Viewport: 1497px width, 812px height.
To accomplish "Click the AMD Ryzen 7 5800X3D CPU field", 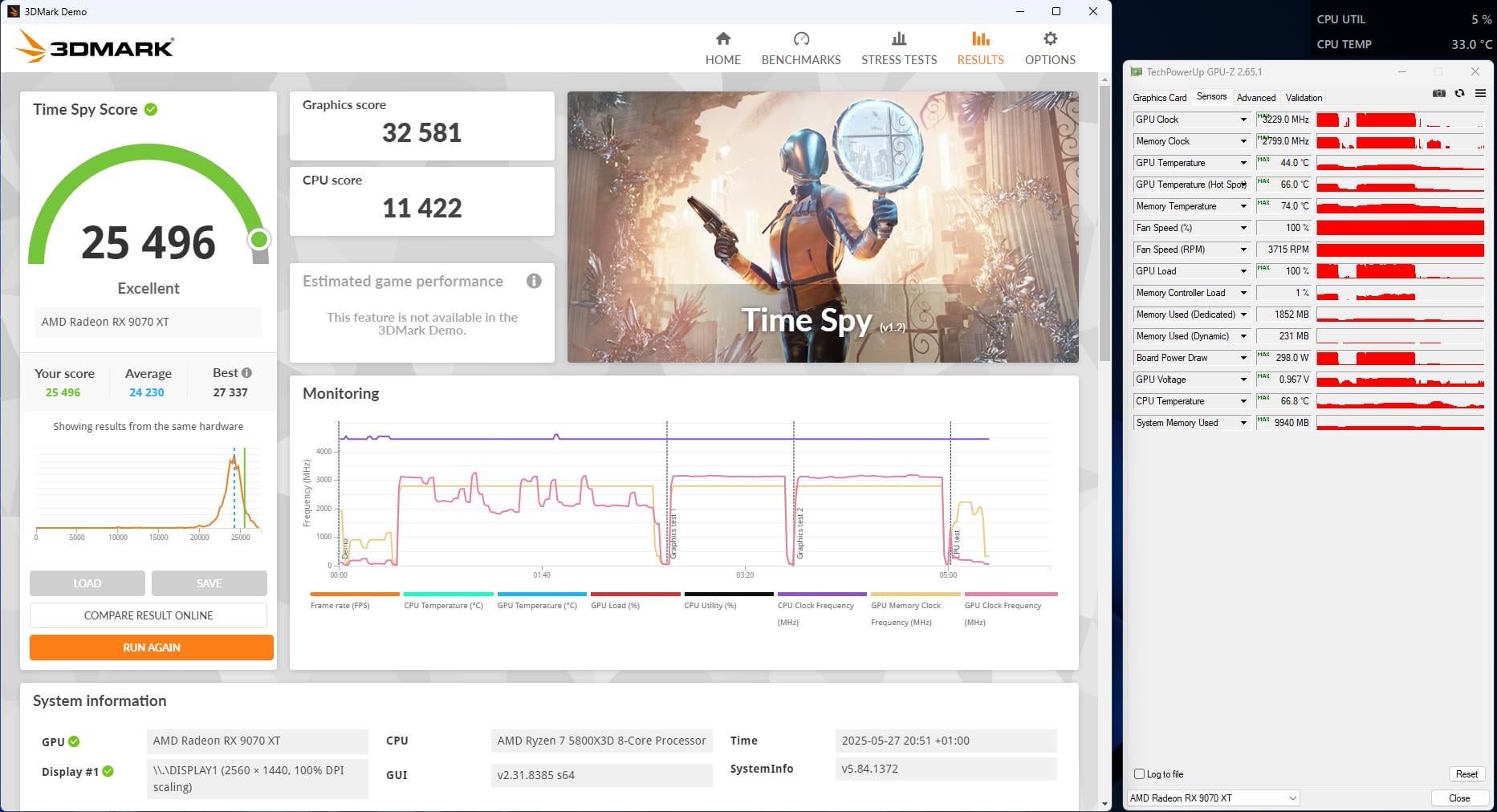I will coord(601,741).
